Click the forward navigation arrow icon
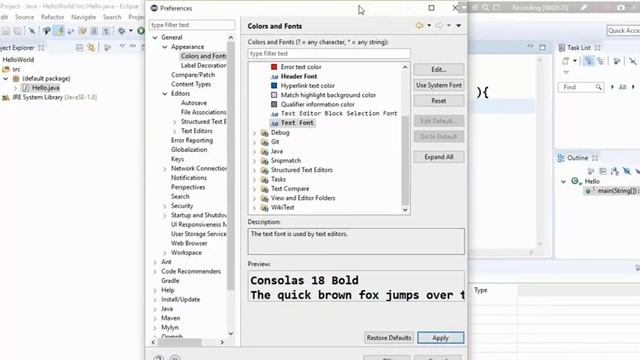The height and width of the screenshot is (360, 640). (439, 26)
